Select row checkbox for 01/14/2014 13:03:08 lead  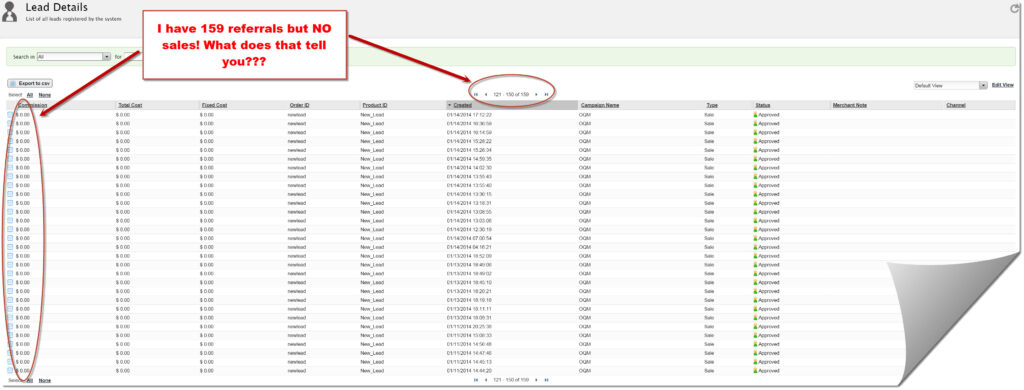click(x=10, y=221)
